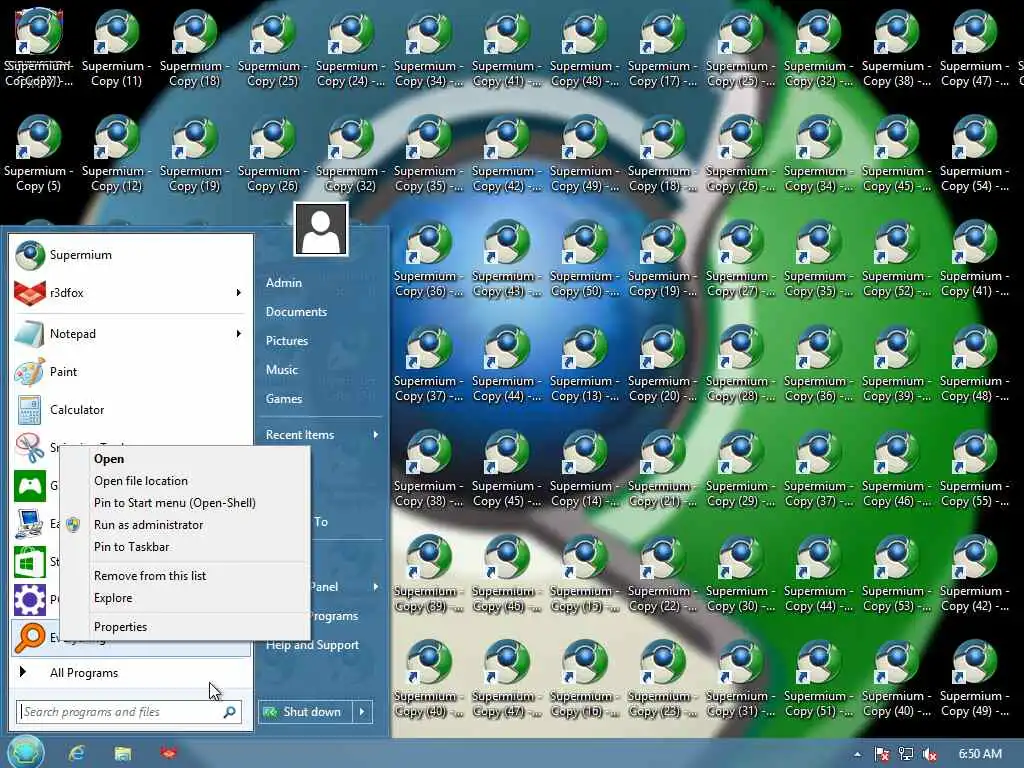
Task: Select desktop icon Supermium - Copy (55)
Action: [x=974, y=468]
